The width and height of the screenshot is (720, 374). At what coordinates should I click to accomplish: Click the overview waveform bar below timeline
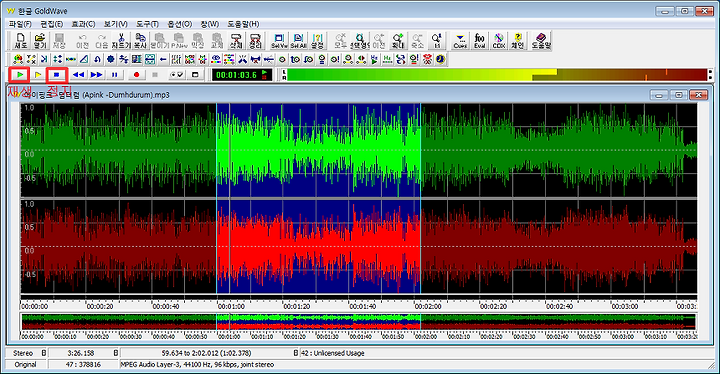[x=358, y=321]
